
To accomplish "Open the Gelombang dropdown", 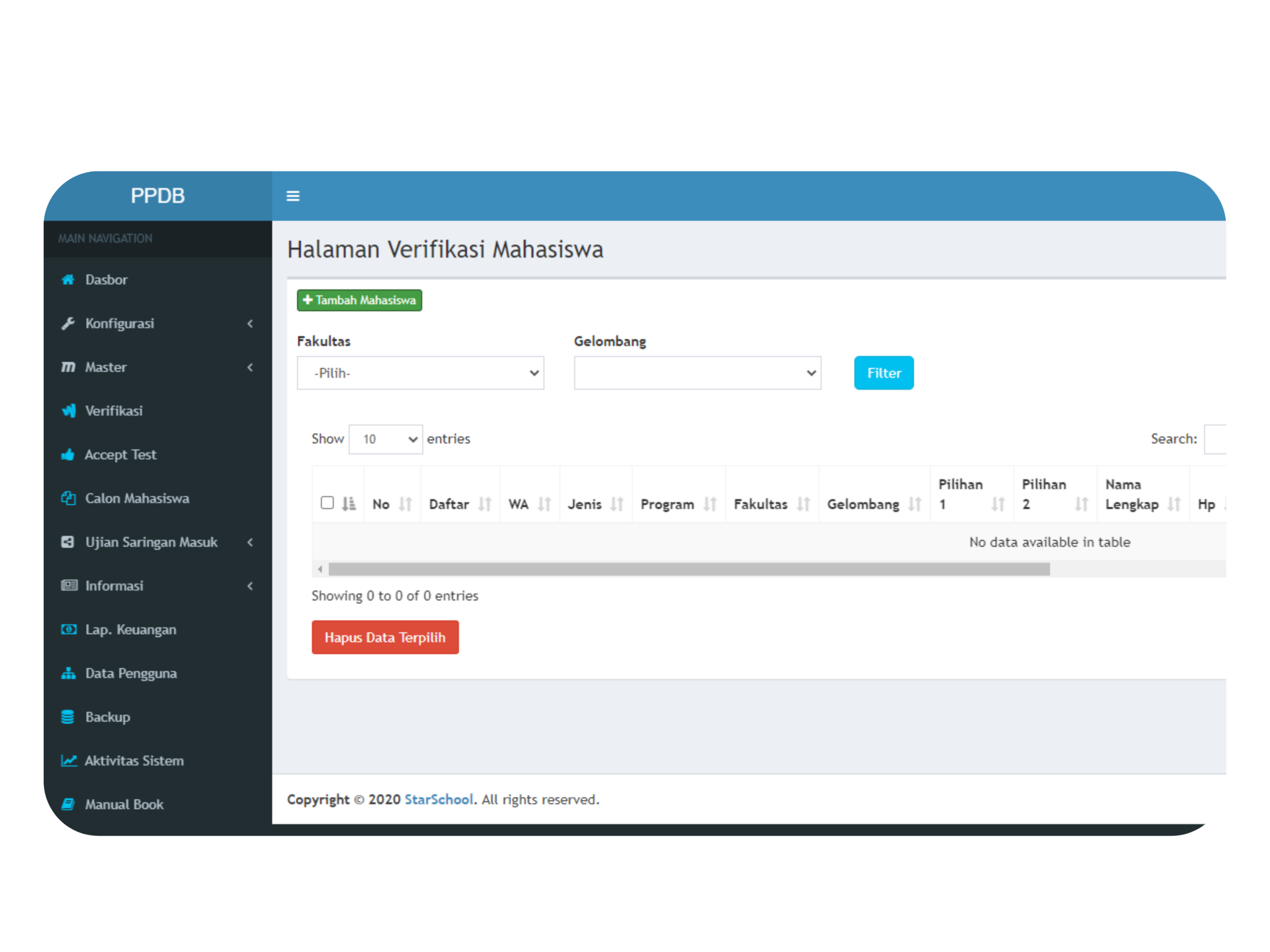I will [697, 373].
